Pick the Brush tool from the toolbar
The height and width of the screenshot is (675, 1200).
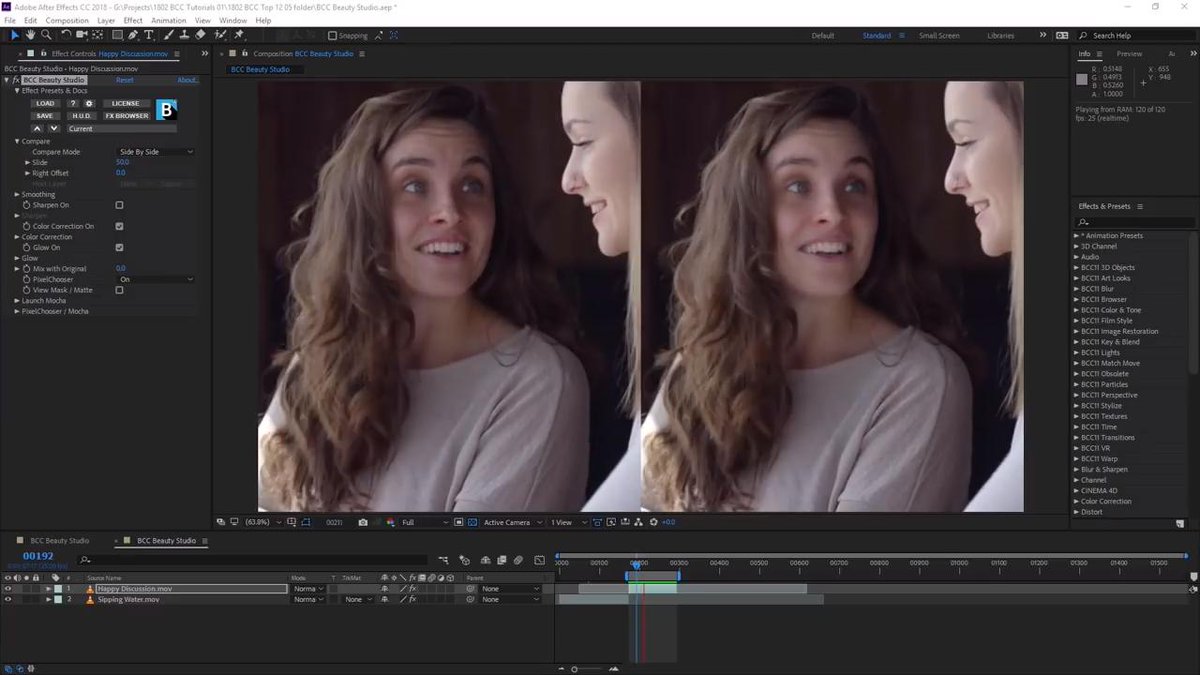coord(168,35)
